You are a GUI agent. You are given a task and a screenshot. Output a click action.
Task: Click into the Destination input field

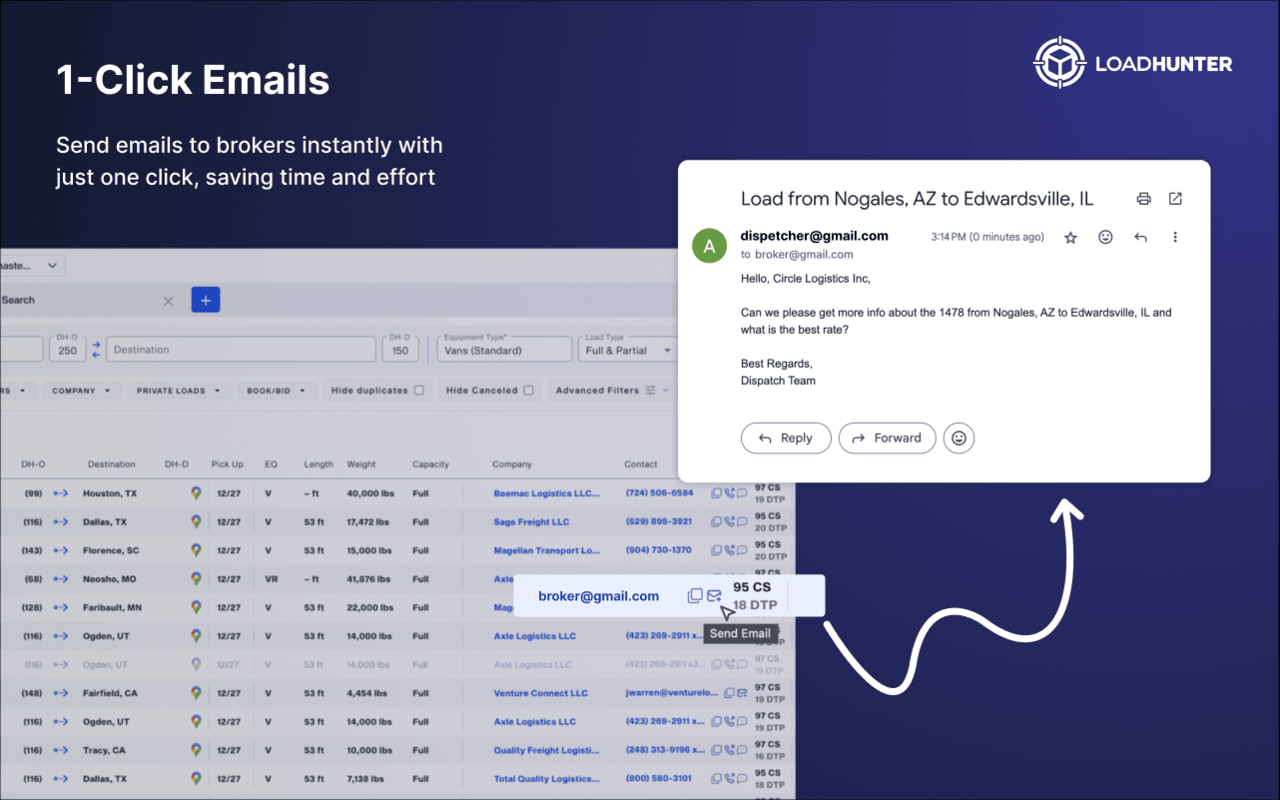[240, 349]
